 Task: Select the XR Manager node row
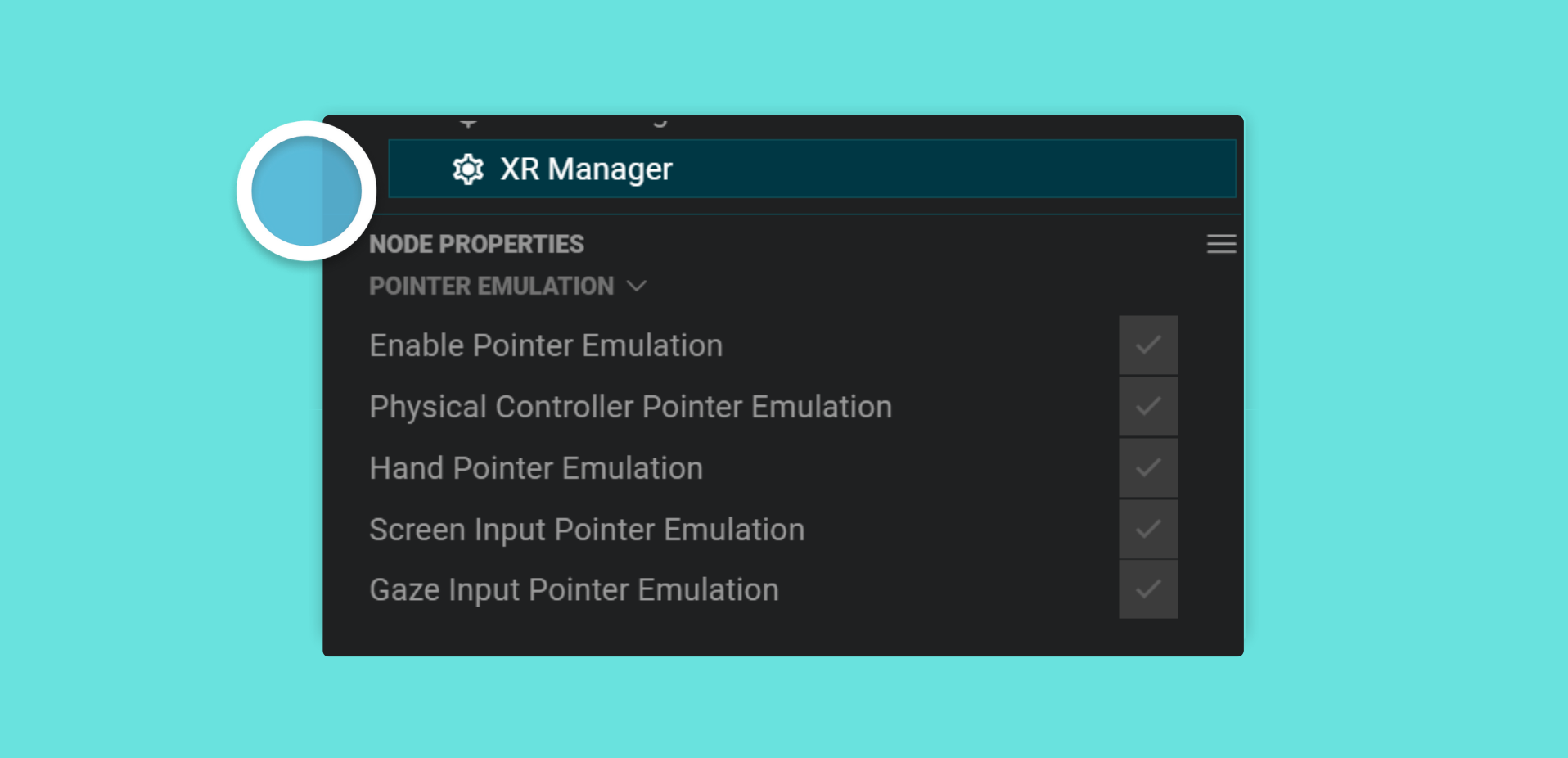pyautogui.click(x=812, y=169)
